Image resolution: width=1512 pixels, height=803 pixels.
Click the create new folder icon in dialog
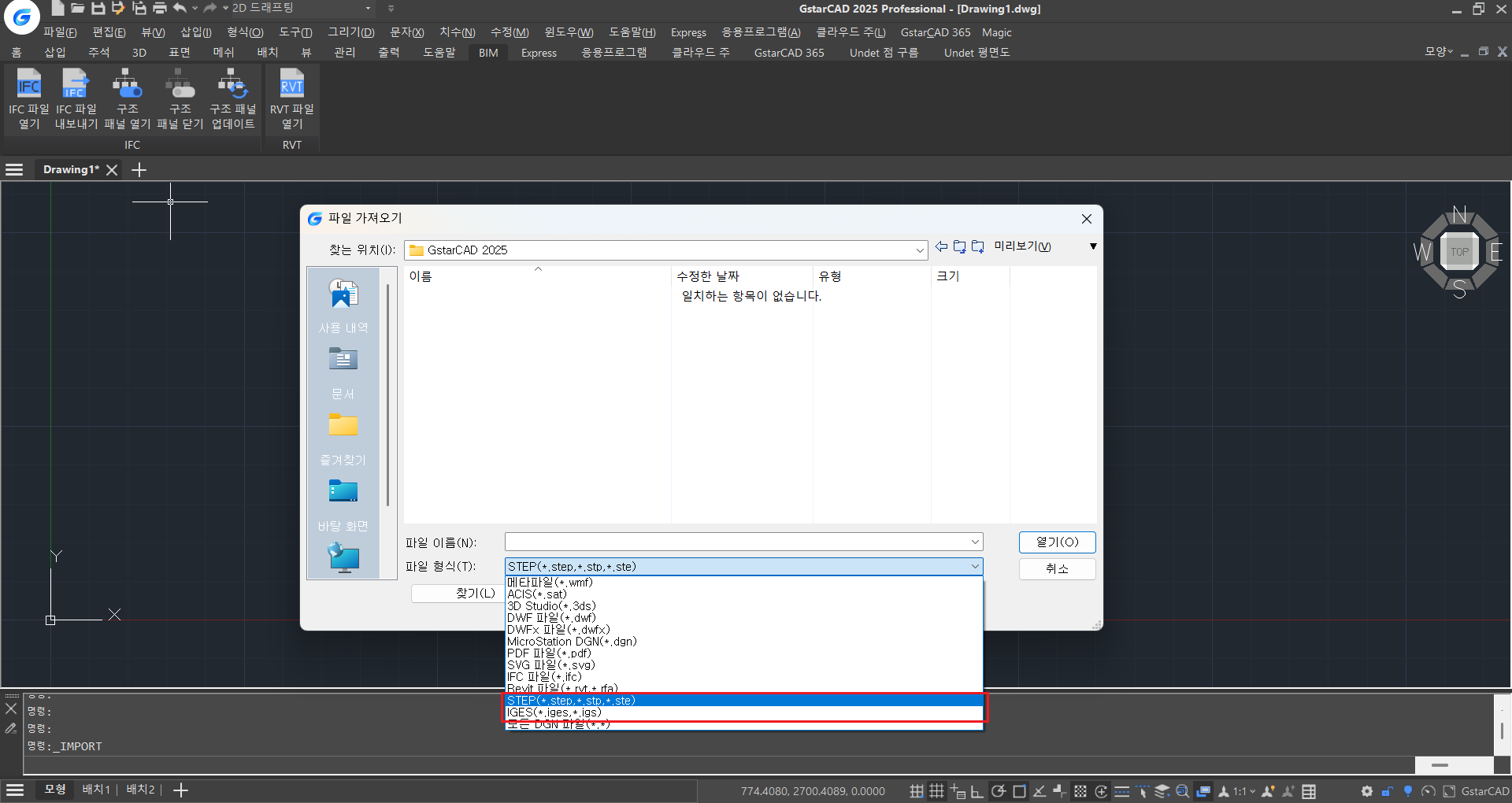tap(977, 246)
